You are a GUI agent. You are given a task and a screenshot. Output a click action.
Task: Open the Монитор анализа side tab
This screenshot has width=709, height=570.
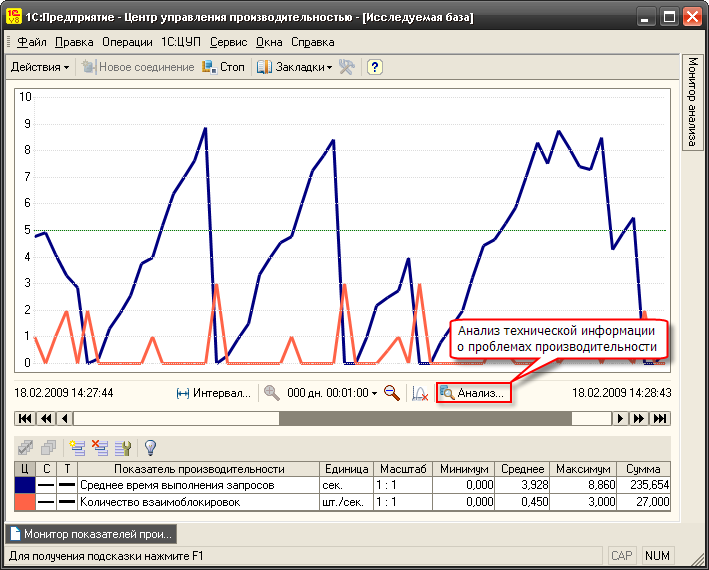(692, 102)
